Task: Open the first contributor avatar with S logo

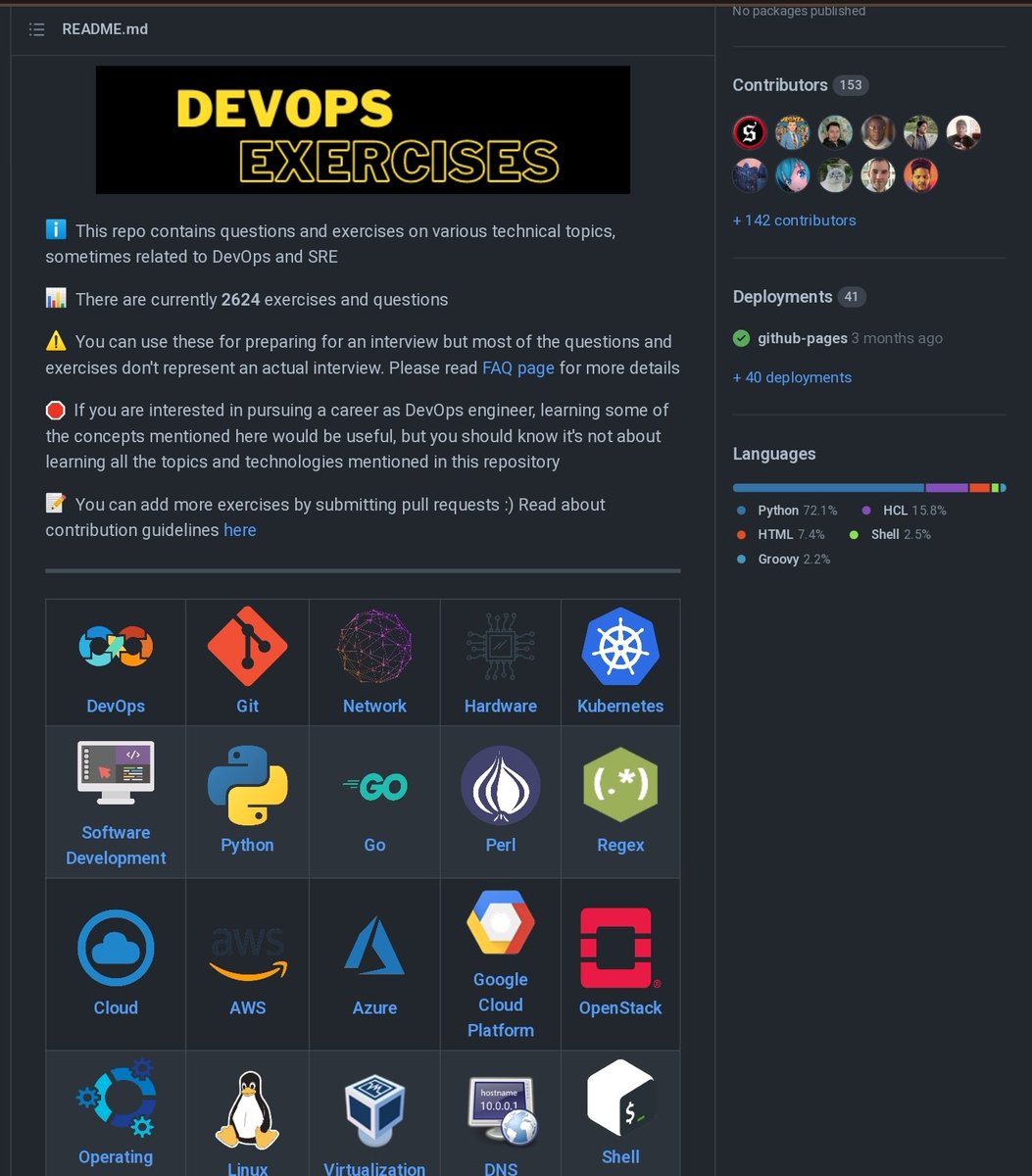Action: (x=750, y=132)
